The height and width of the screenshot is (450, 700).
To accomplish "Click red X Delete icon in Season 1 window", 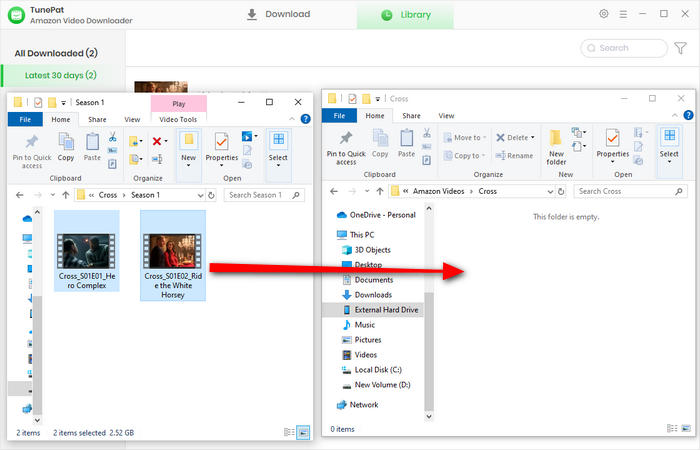I will coord(159,142).
